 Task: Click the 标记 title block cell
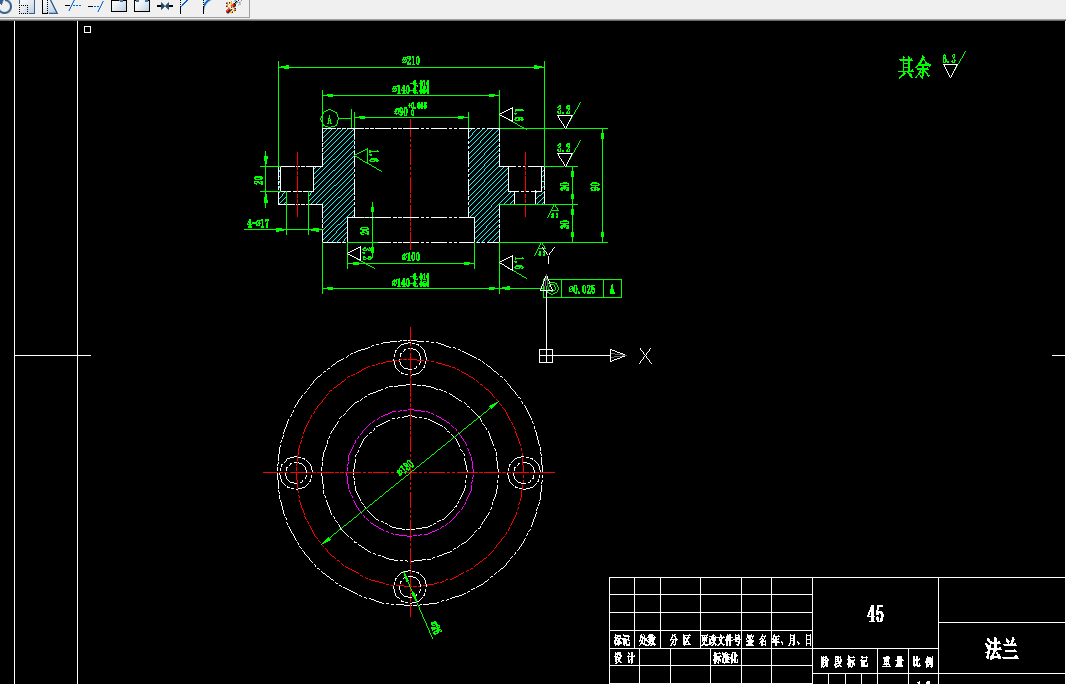(622, 640)
